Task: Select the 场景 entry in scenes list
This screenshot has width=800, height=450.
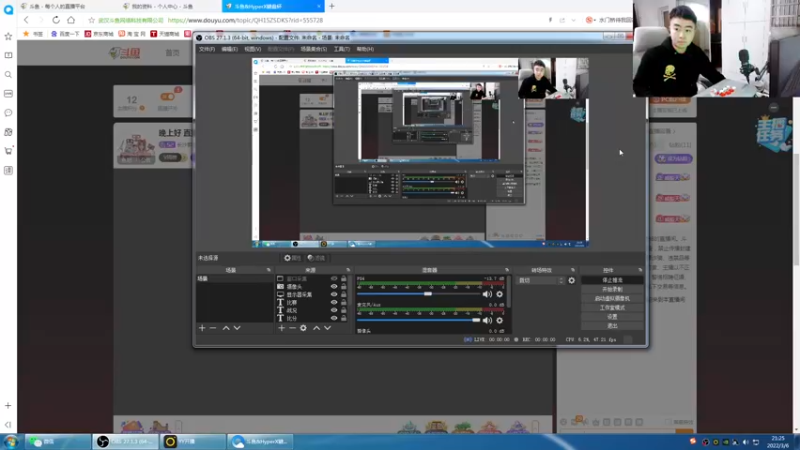Action: pos(235,279)
